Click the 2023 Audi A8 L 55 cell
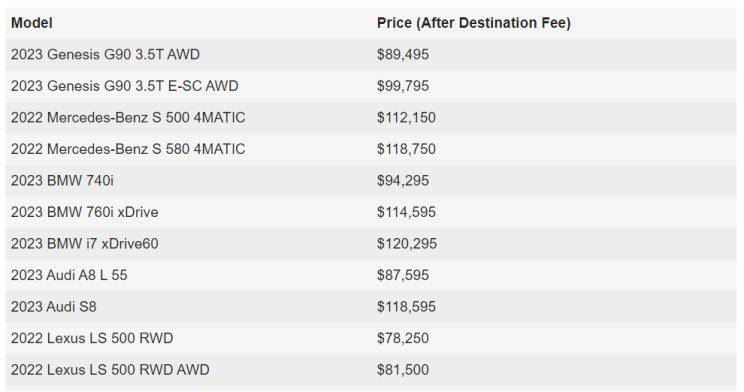This screenshot has width=744, height=392. [x=69, y=275]
